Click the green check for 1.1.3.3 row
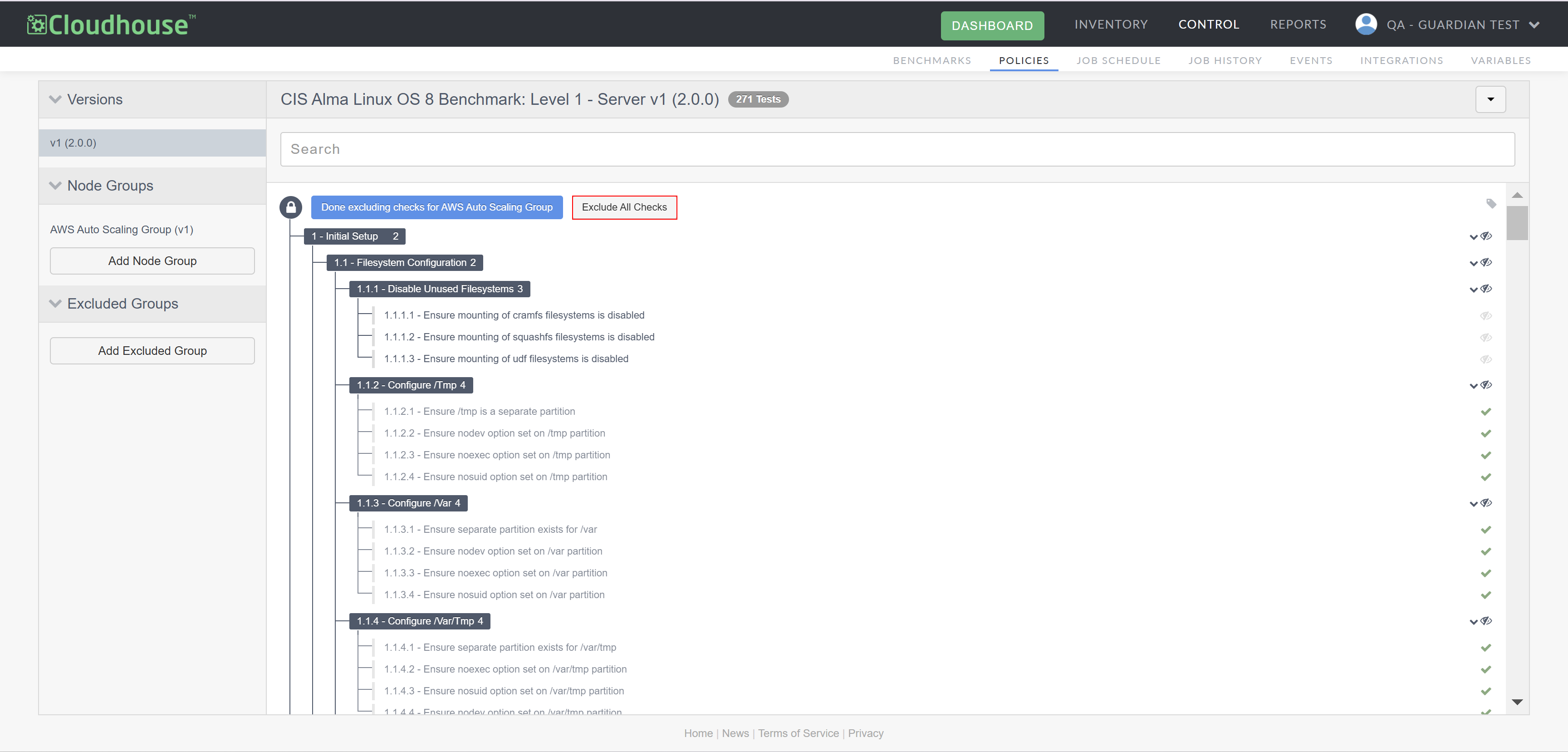1568x752 pixels. [1486, 574]
